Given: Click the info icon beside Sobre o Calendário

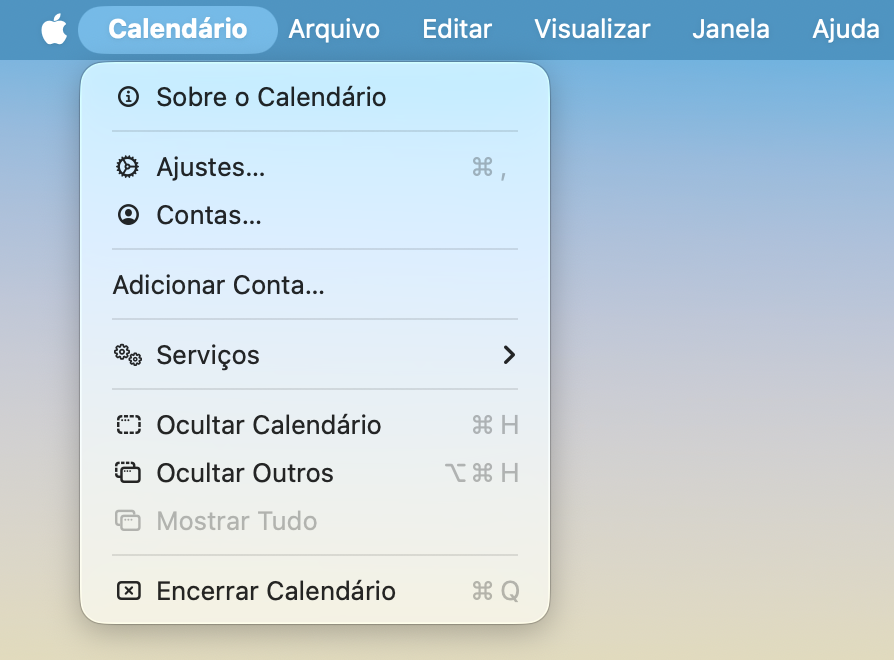Looking at the screenshot, I should click(128, 97).
